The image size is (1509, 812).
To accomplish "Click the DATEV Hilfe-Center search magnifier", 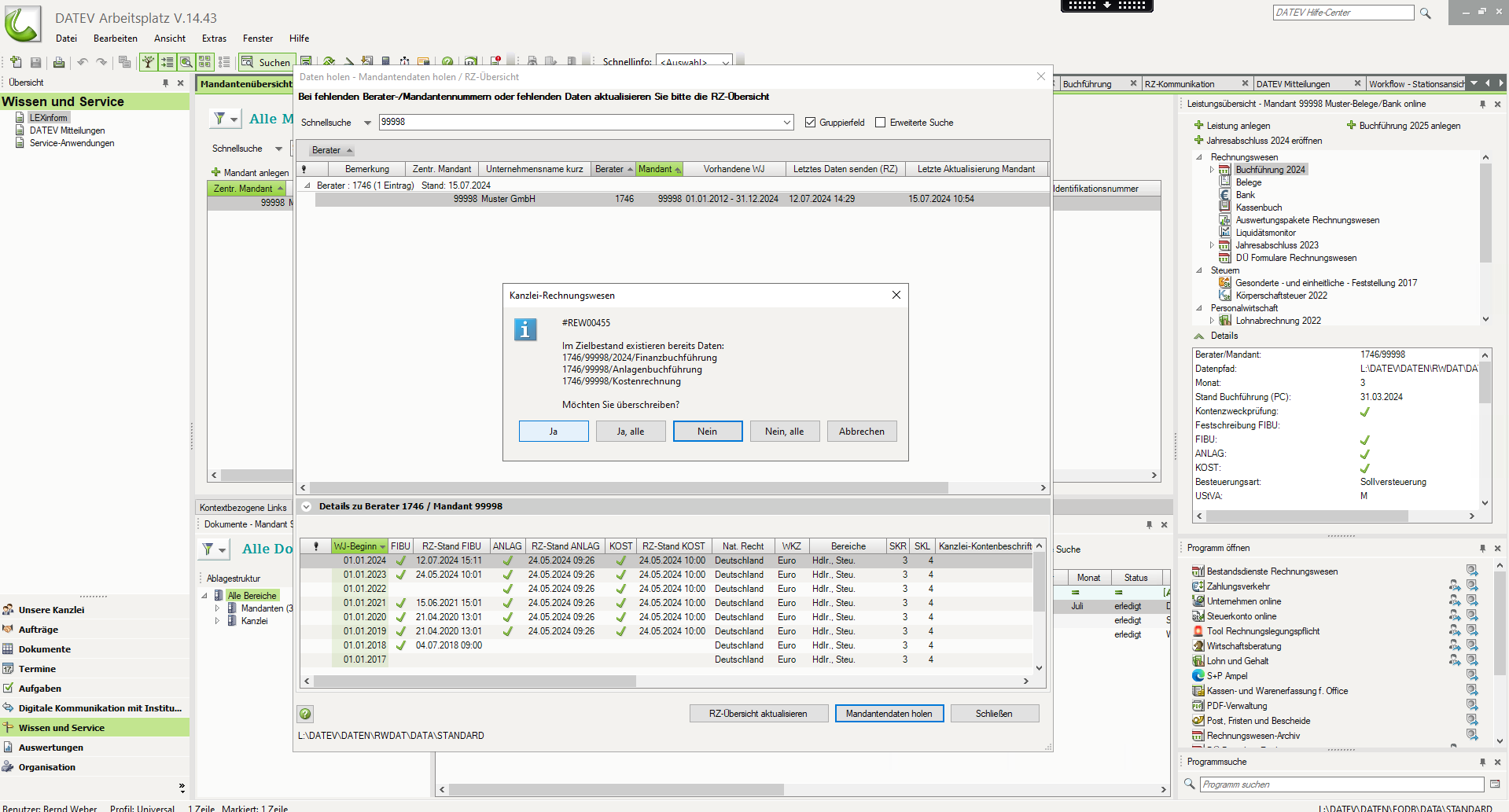I will [1425, 13].
